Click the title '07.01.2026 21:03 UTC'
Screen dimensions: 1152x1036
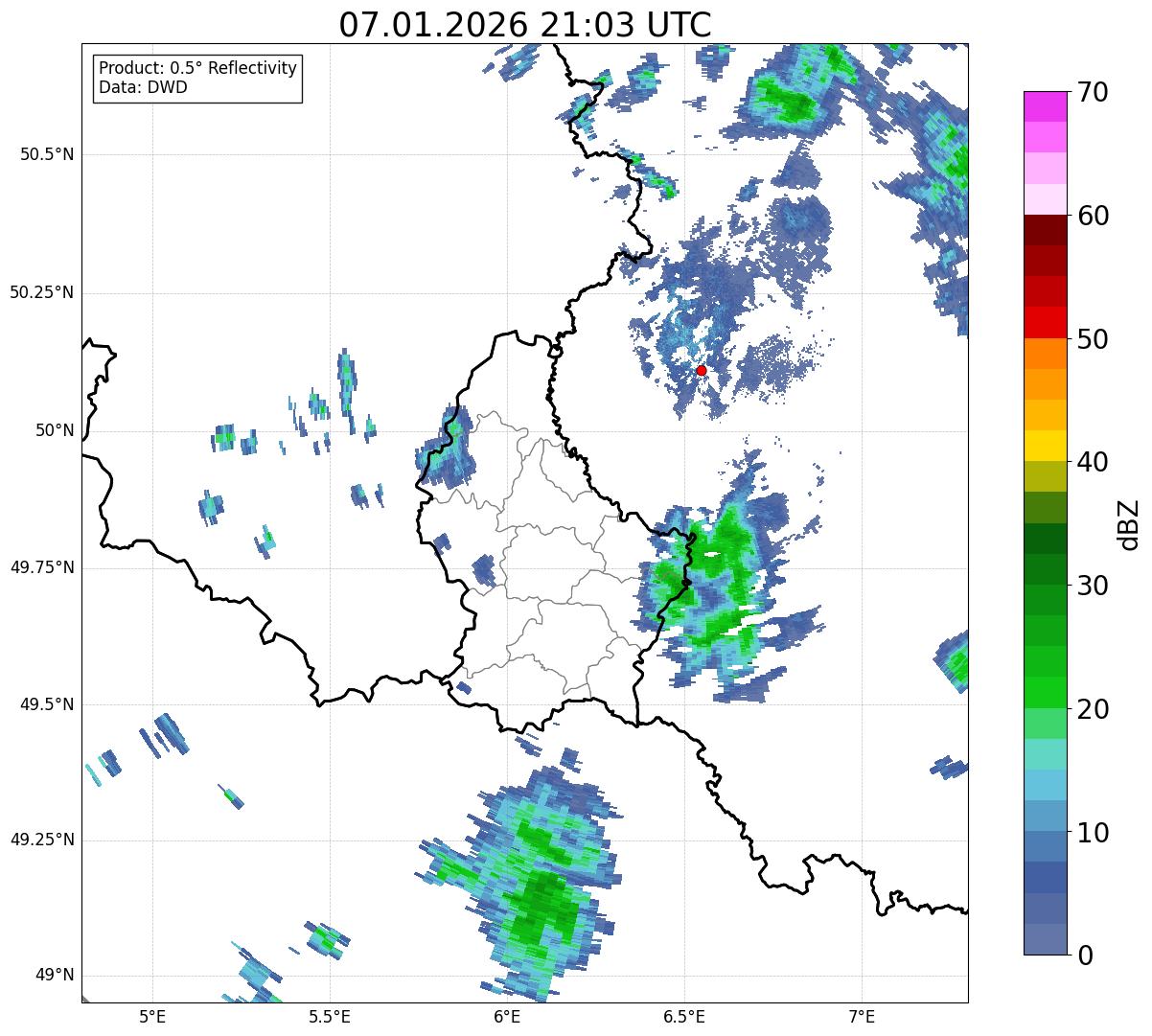pyautogui.click(x=525, y=24)
